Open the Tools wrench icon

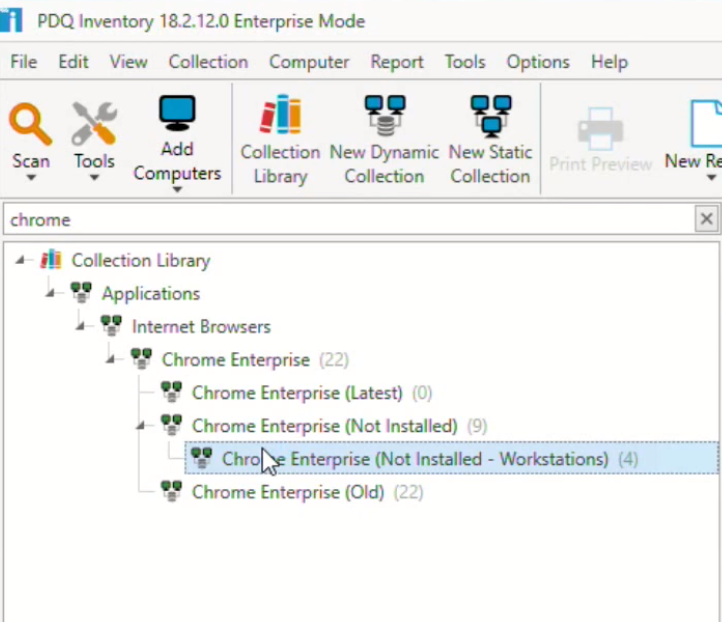(x=94, y=123)
